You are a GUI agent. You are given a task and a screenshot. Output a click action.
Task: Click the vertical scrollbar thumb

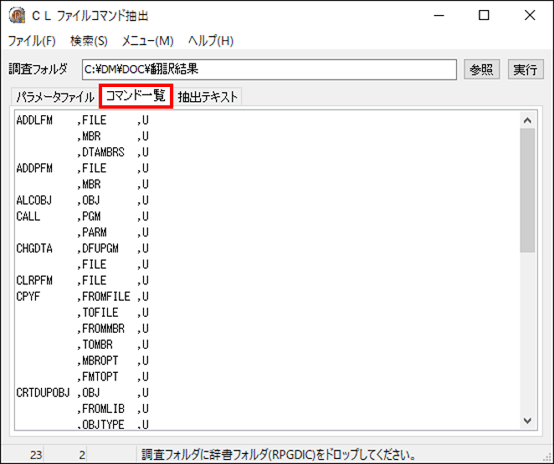click(528, 190)
